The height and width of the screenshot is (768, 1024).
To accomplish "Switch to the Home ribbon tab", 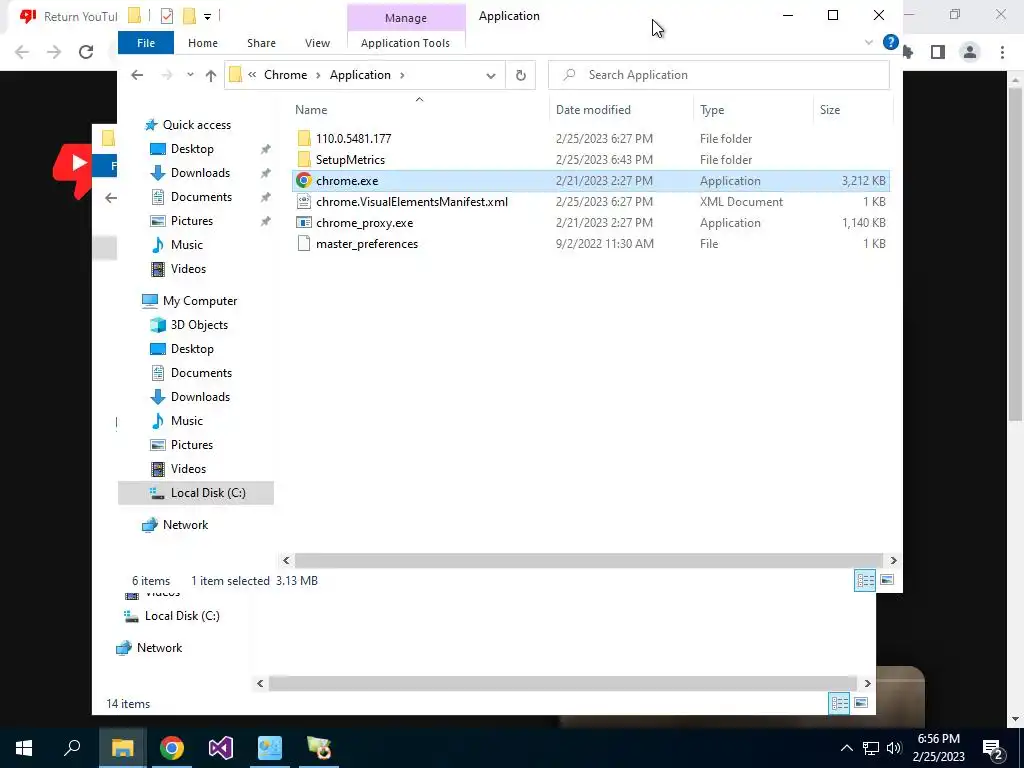I will (202, 43).
